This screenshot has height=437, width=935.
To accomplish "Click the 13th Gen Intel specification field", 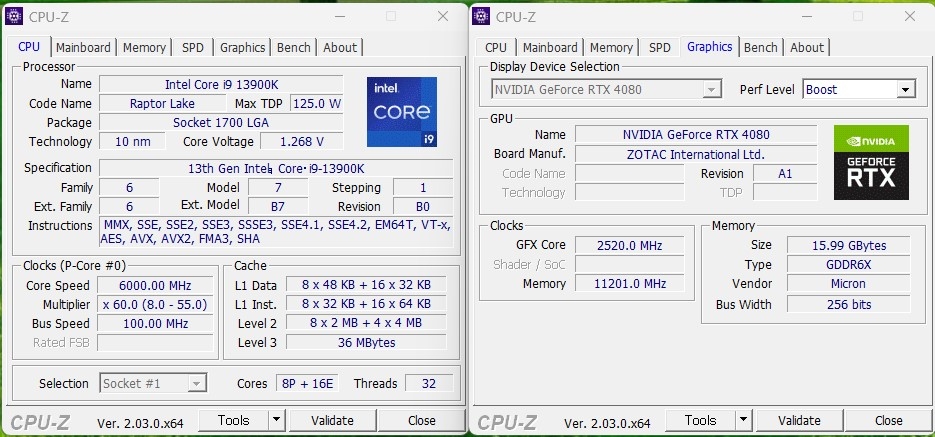I will pyautogui.click(x=276, y=168).
